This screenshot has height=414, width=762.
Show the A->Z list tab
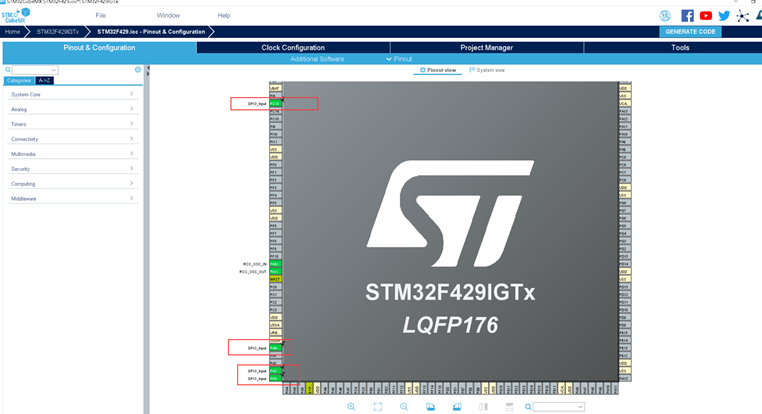[x=44, y=81]
